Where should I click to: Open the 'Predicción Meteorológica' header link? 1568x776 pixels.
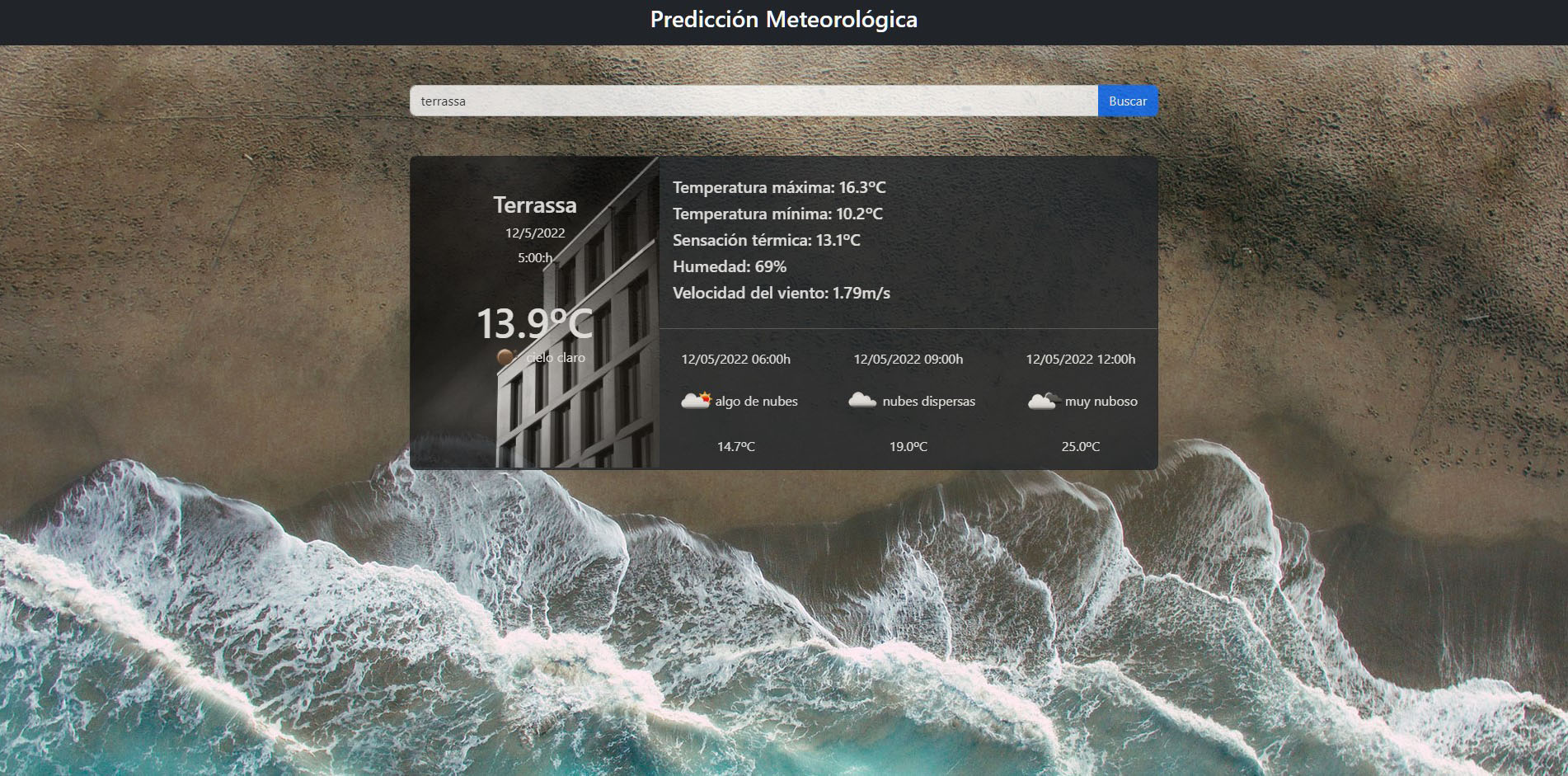point(783,19)
